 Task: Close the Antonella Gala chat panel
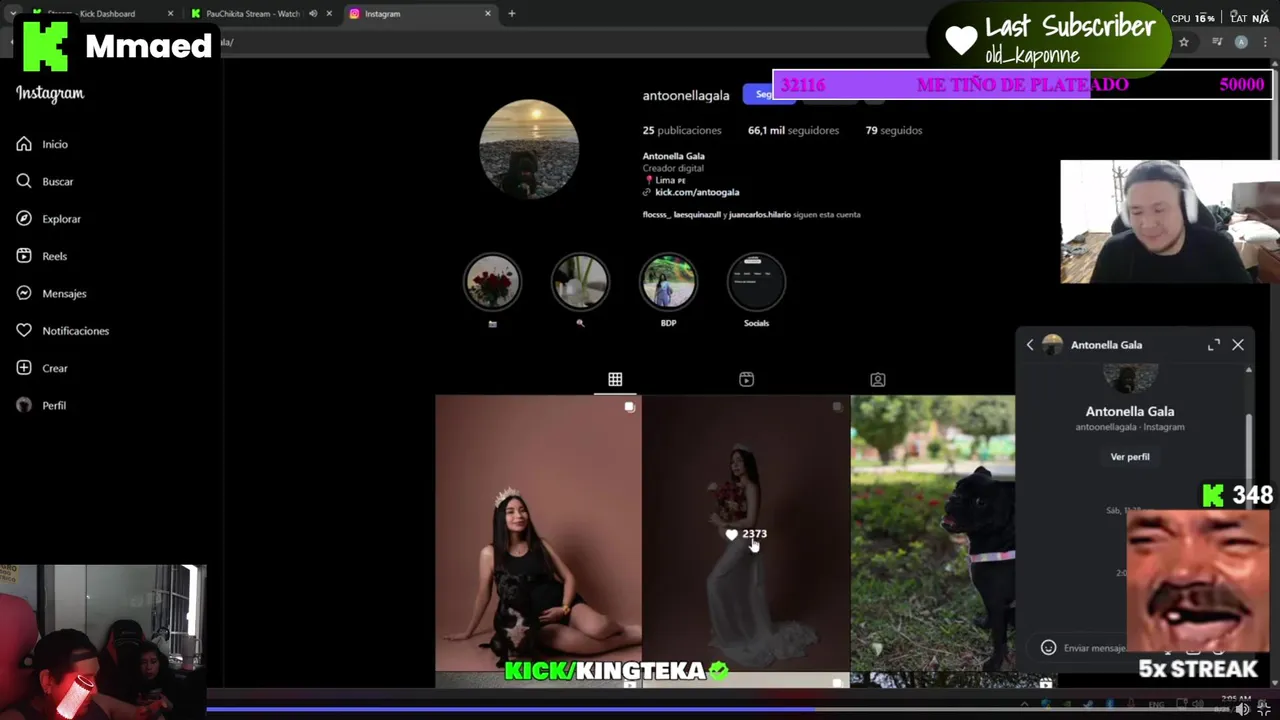pyautogui.click(x=1238, y=345)
